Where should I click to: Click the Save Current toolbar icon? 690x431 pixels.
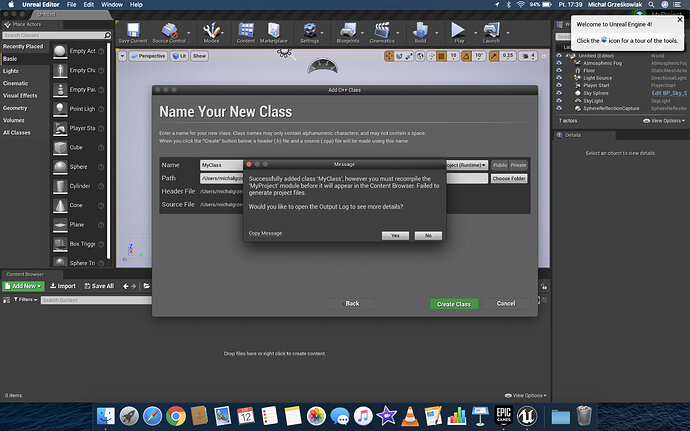(133, 33)
